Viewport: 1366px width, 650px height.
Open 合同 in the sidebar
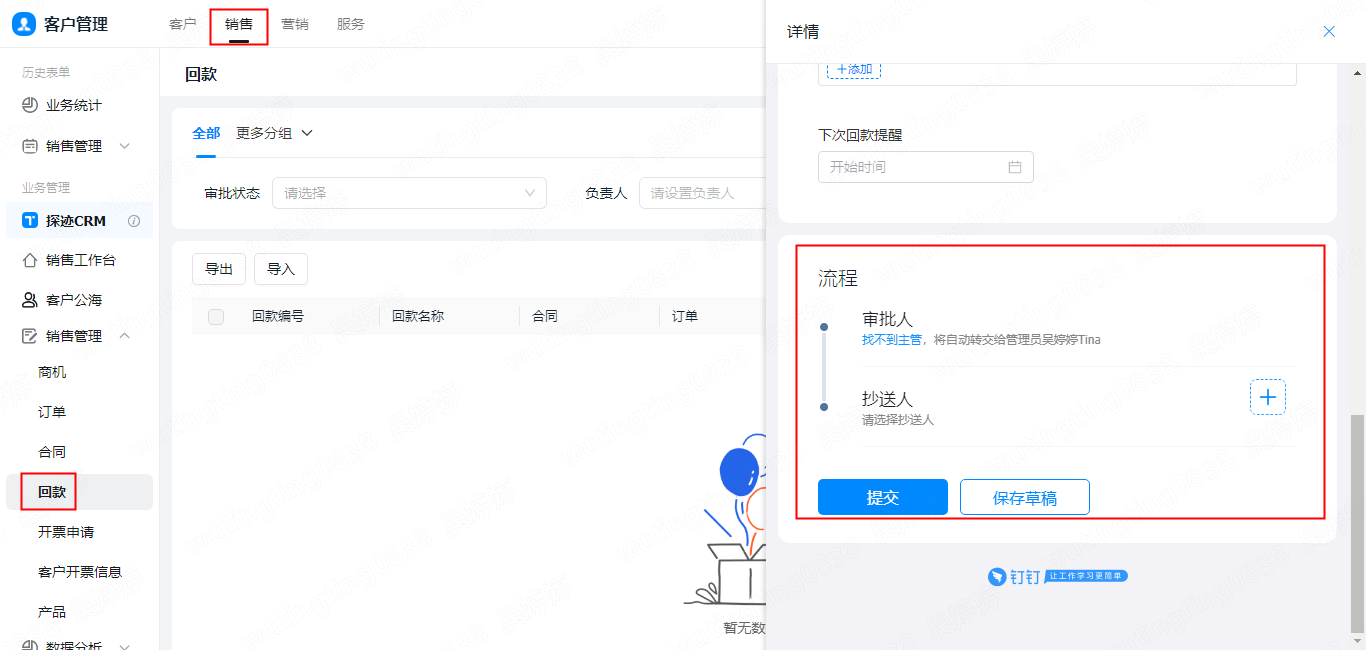[52, 452]
